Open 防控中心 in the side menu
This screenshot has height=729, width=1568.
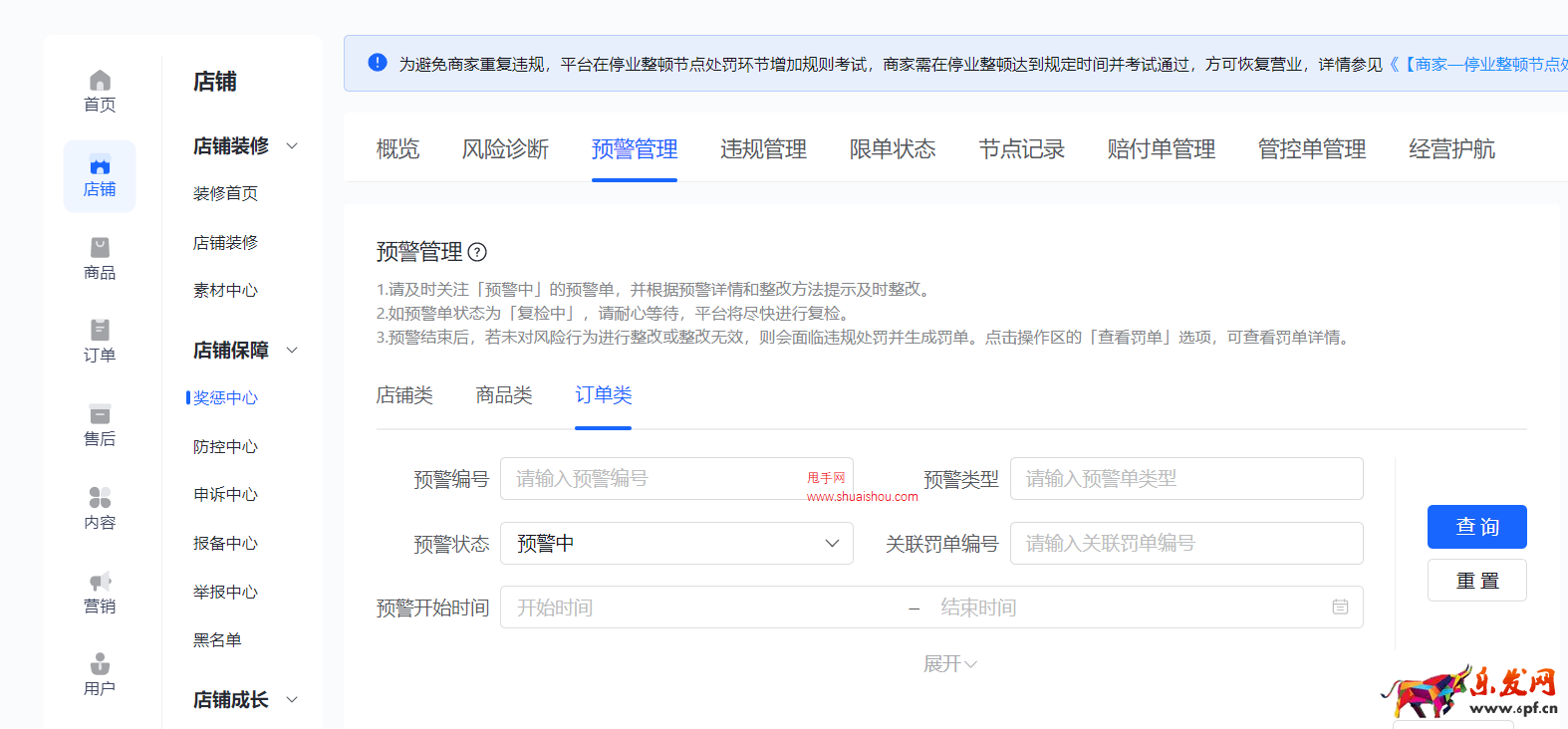225,447
